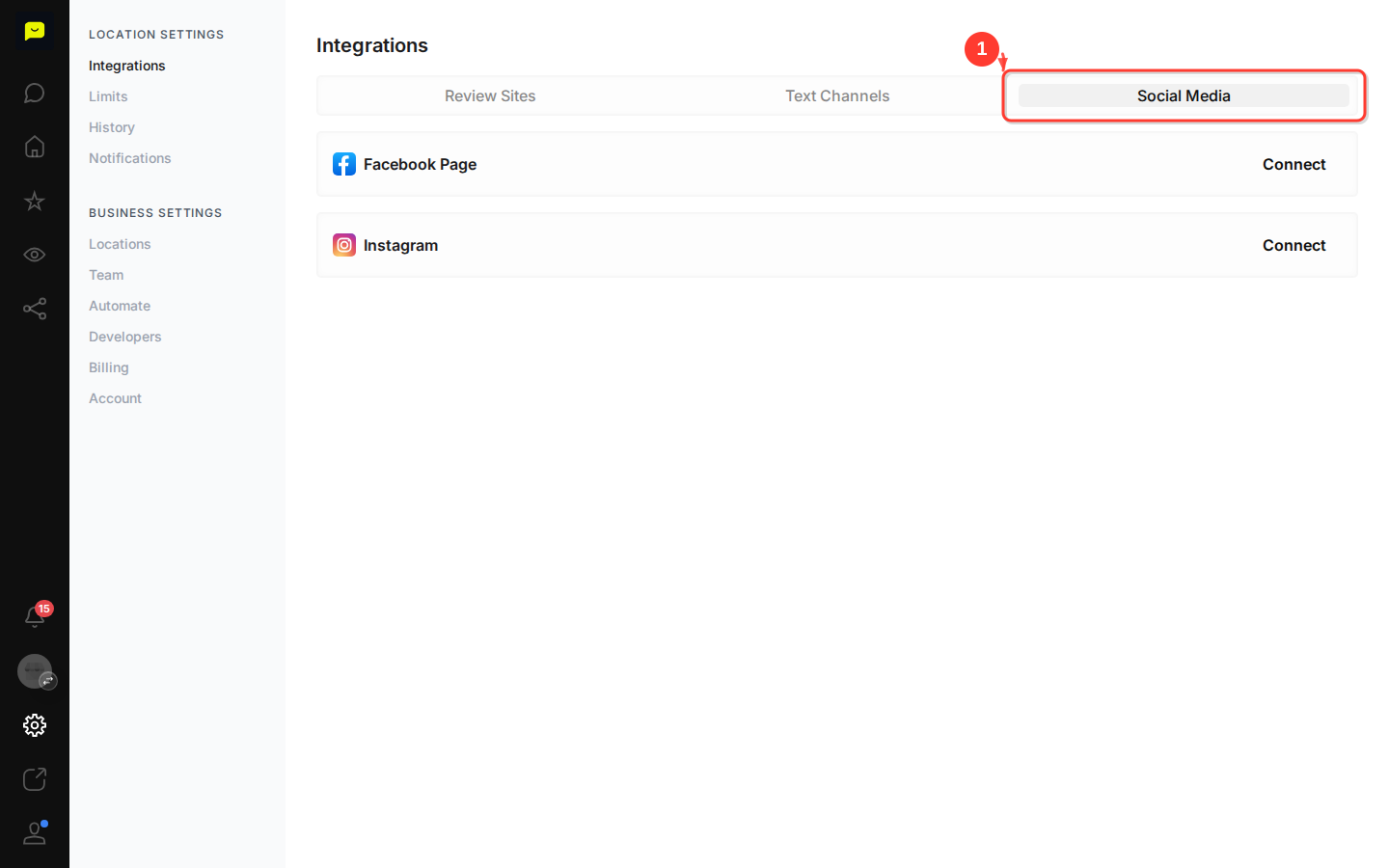Open the Account settings page
The image size is (1389, 868).
(116, 398)
